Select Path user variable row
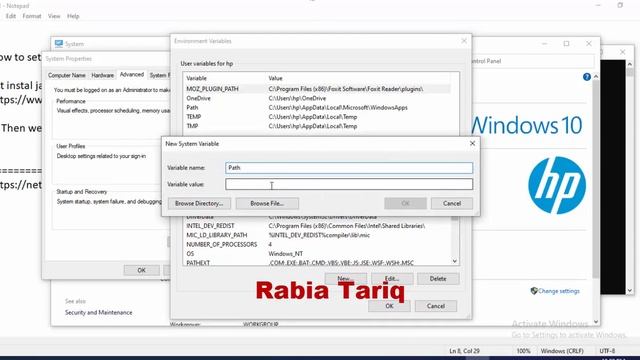 318,108
